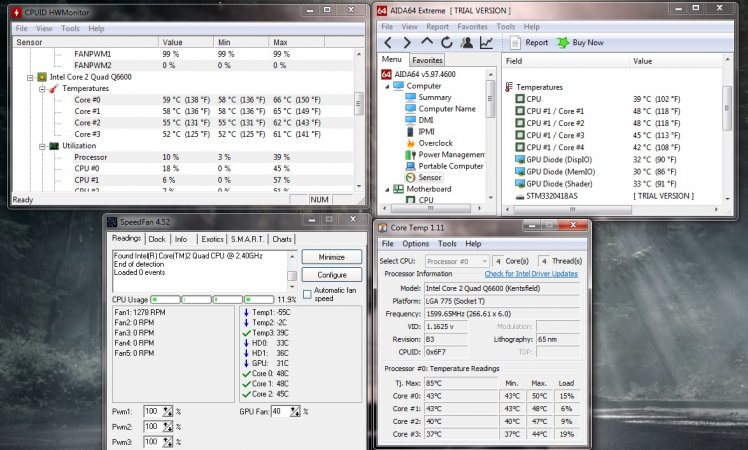Click the IPMI icon in AIDA64 tree

tap(410, 132)
